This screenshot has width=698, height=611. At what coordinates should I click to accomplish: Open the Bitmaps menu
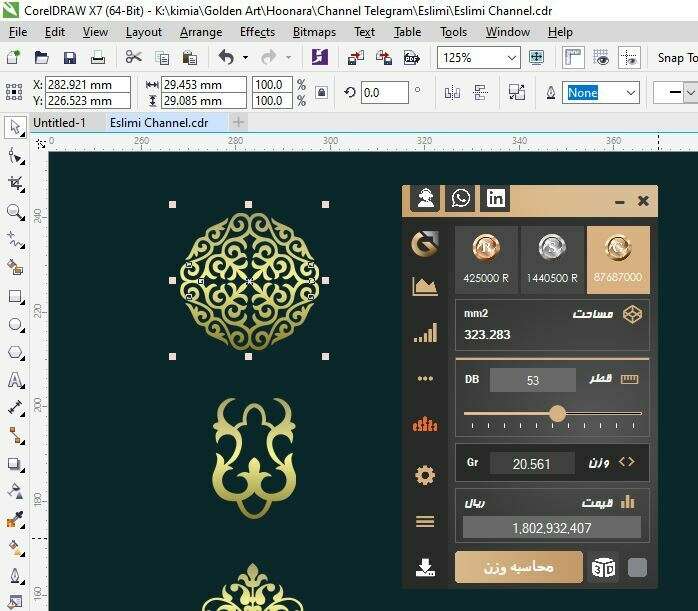[314, 32]
